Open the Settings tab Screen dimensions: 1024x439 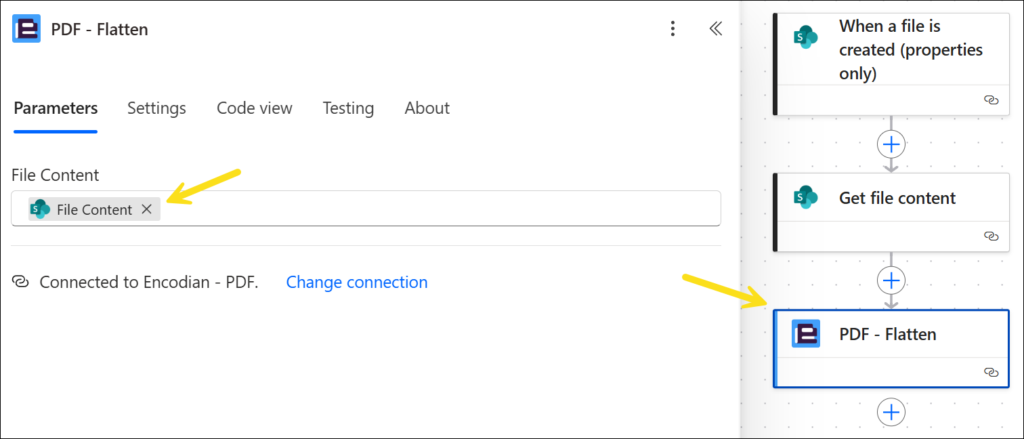pos(156,108)
